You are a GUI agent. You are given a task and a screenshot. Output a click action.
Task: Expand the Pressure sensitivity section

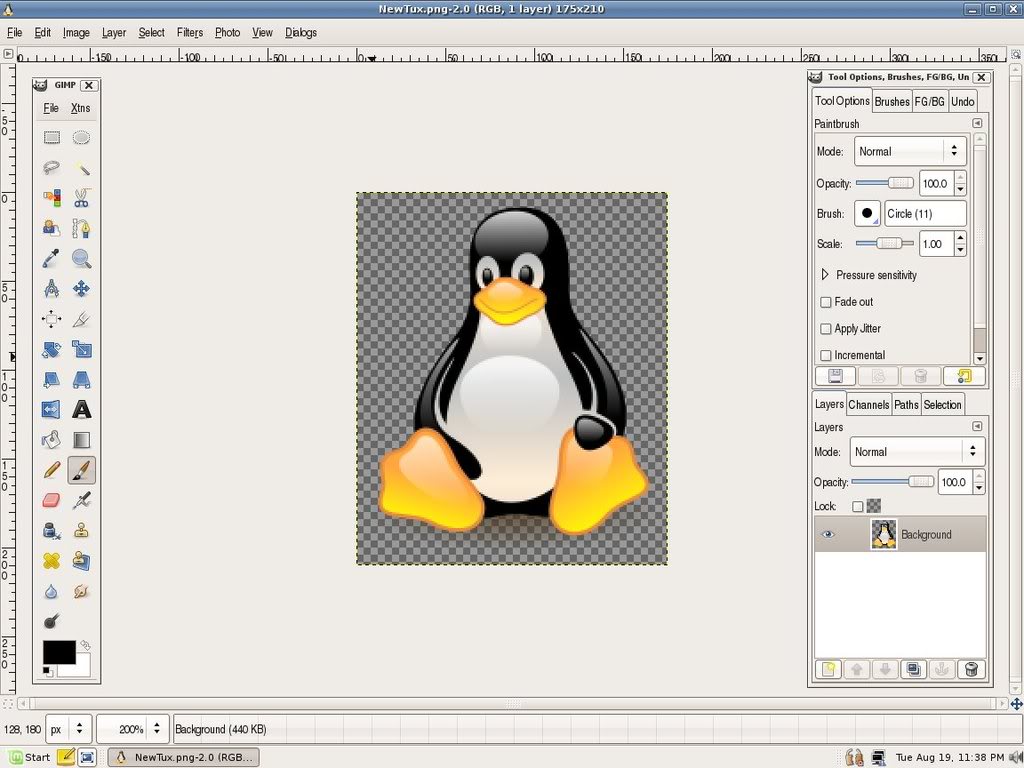[825, 275]
